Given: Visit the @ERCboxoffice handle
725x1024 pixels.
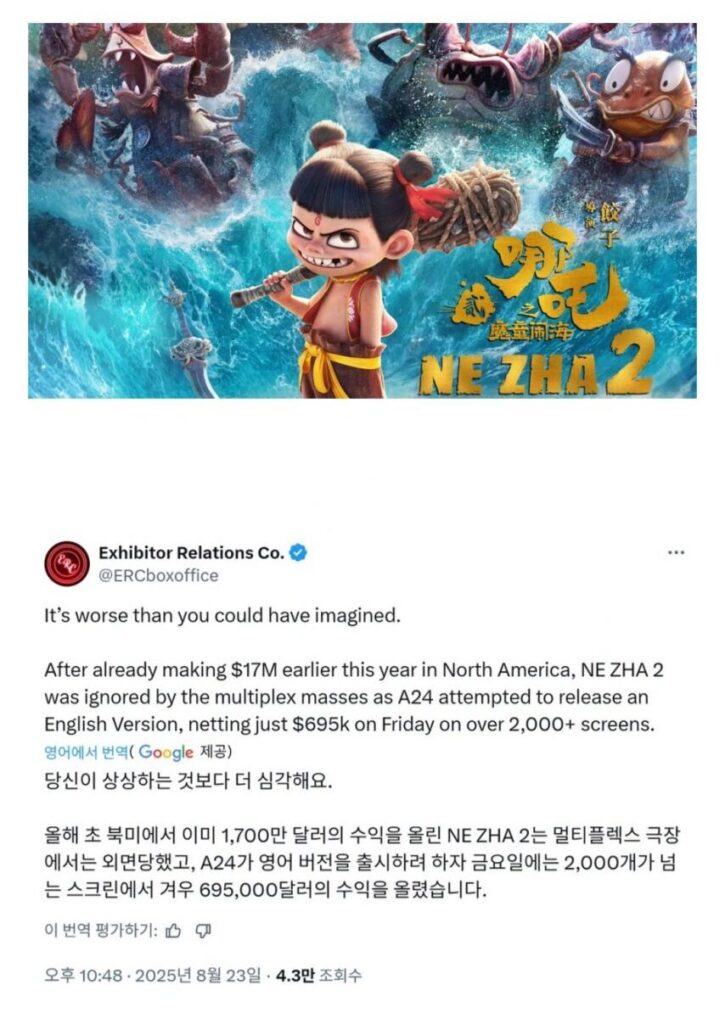Looking at the screenshot, I should 159,575.
